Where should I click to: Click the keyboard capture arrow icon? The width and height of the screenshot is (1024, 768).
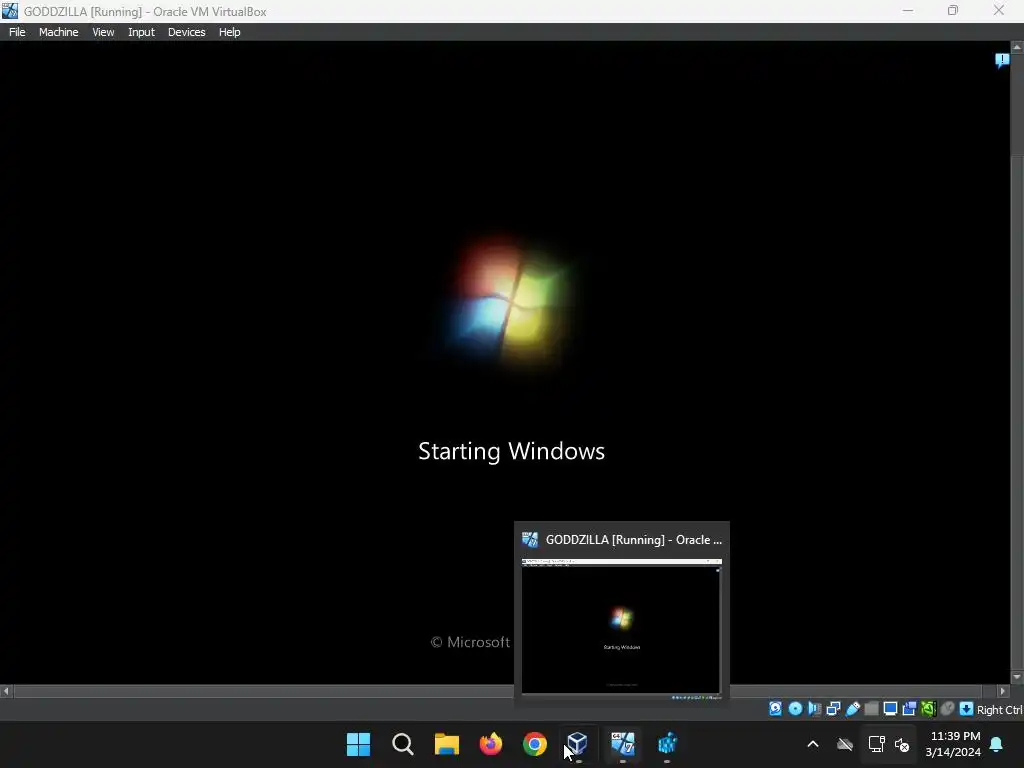coord(967,709)
